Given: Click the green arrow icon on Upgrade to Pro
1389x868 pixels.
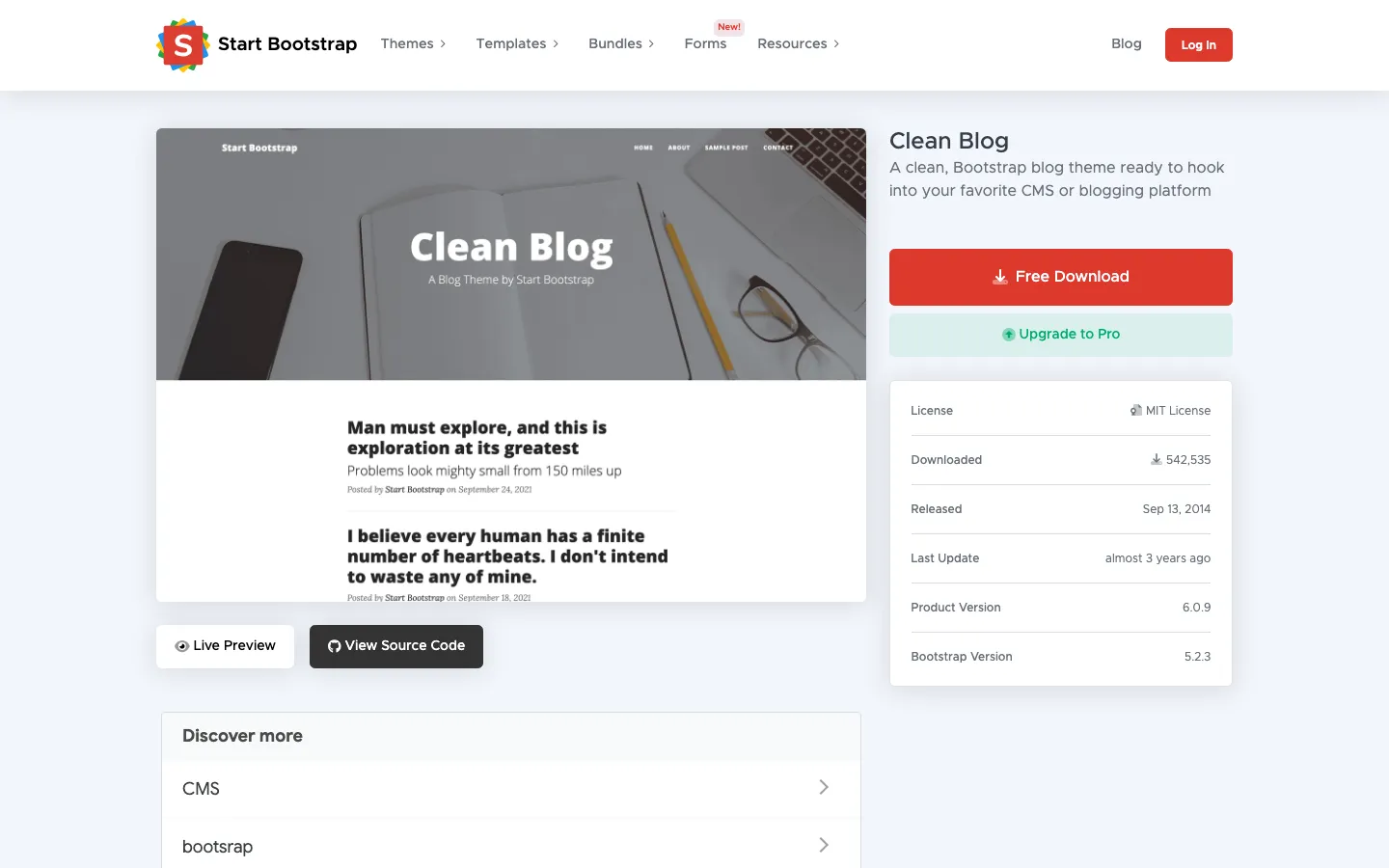Looking at the screenshot, I should click(x=1008, y=335).
